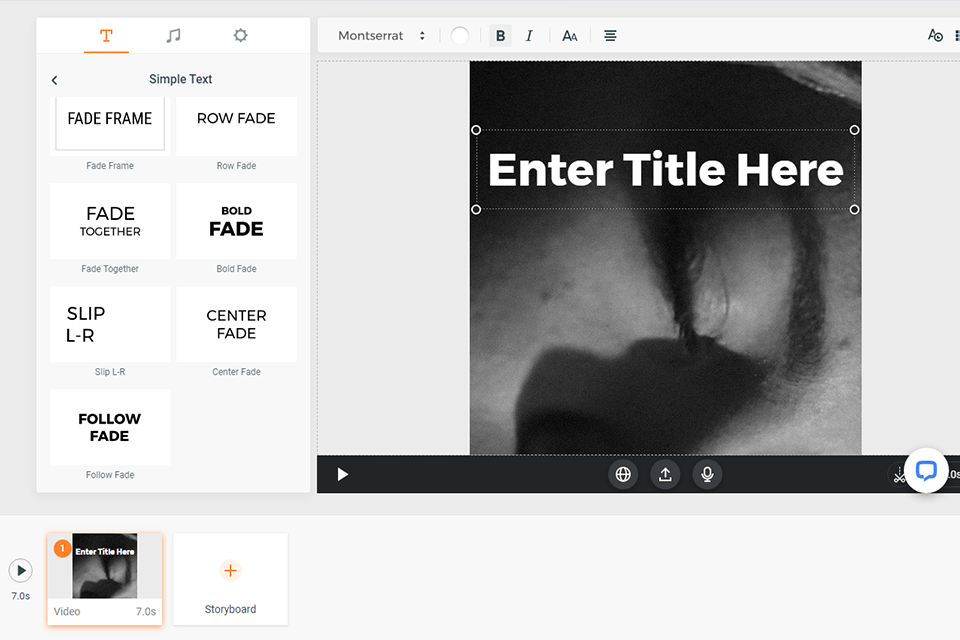The width and height of the screenshot is (960, 640).
Task: Click the text alignment icon
Action: [x=609, y=35]
